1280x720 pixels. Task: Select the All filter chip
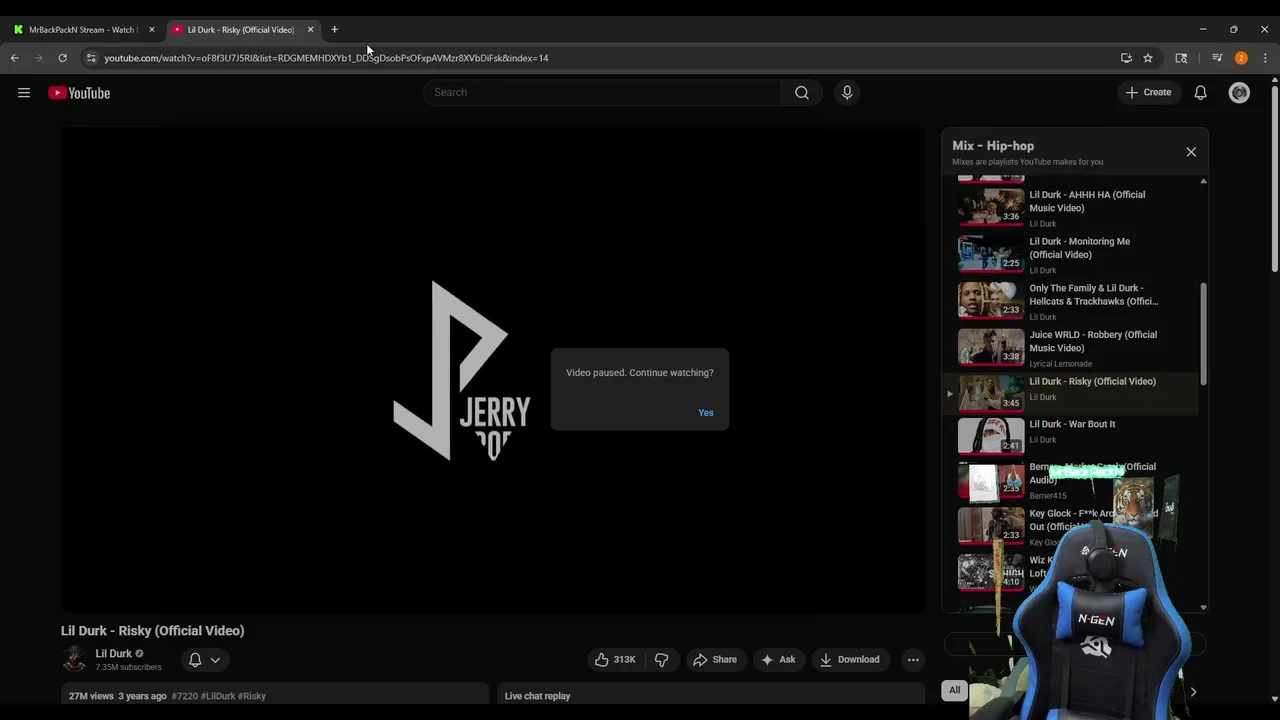click(x=954, y=690)
